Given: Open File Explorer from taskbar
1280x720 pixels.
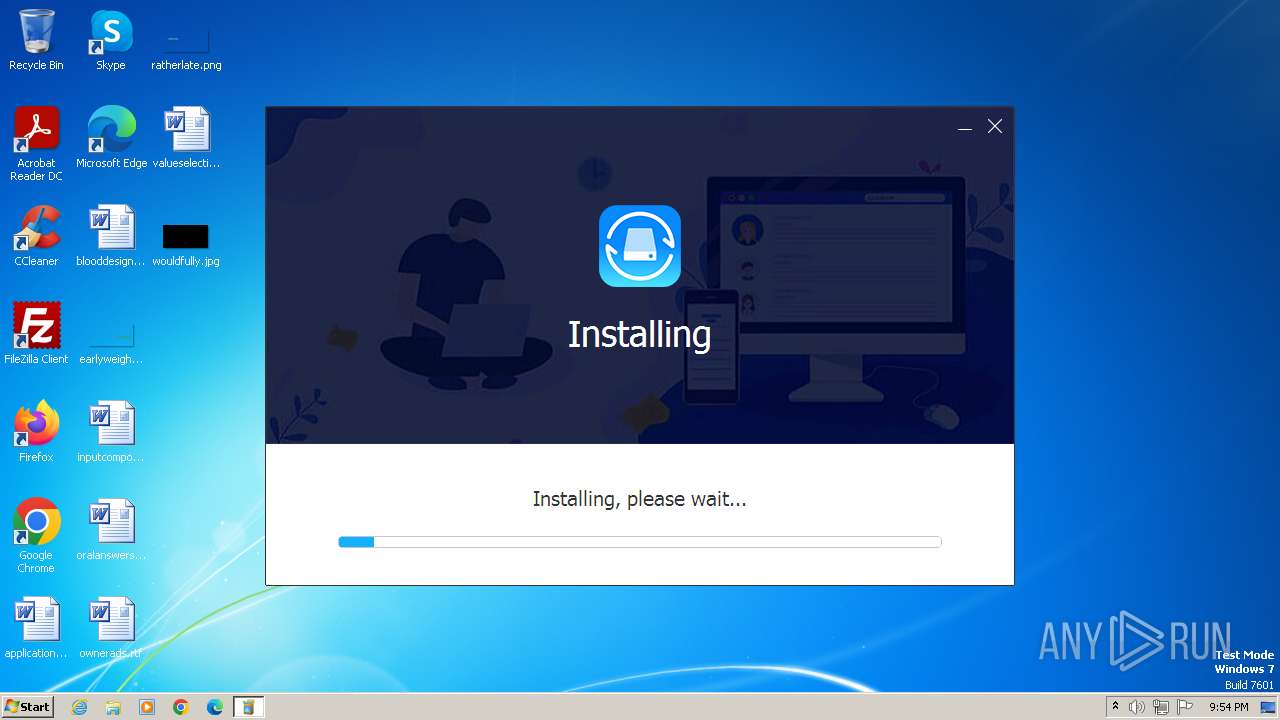Looking at the screenshot, I should (113, 707).
